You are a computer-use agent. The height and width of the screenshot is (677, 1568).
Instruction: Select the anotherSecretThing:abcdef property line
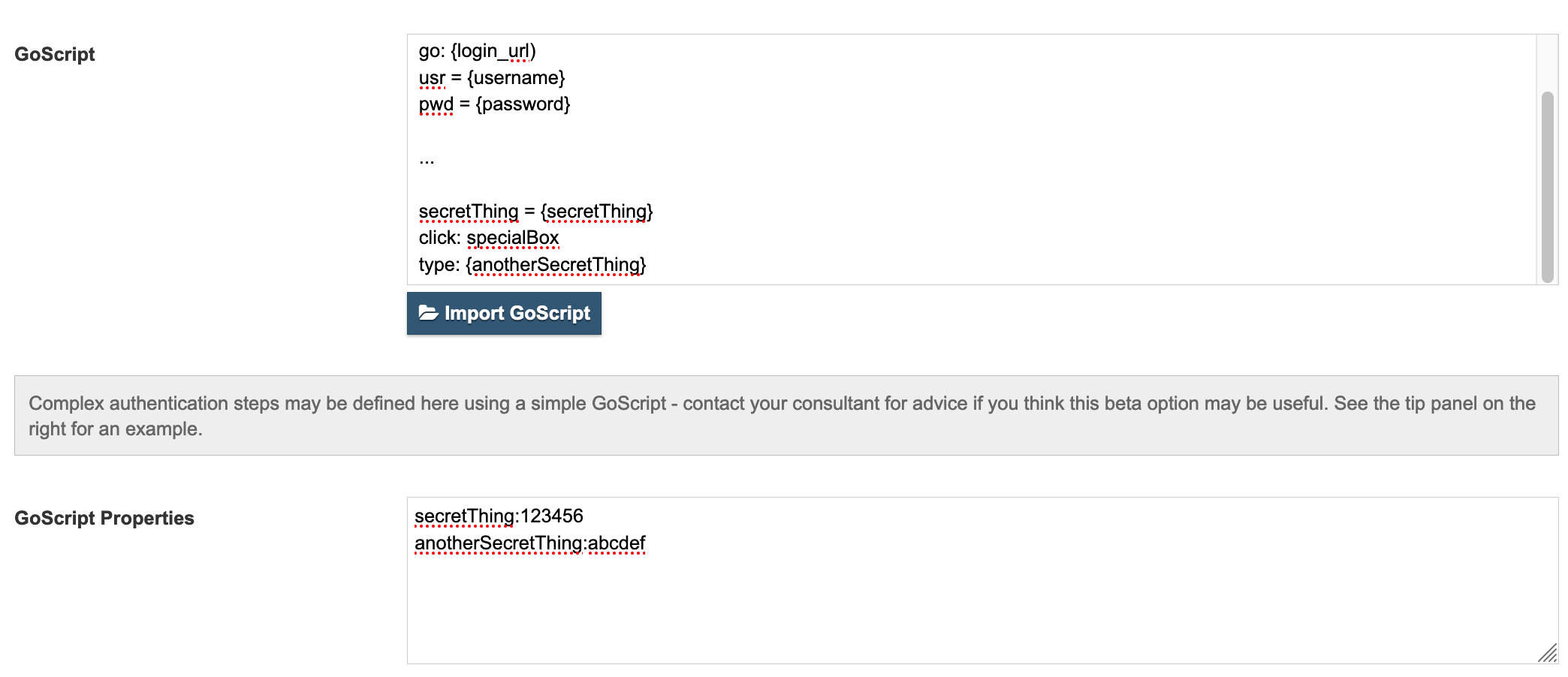(529, 542)
